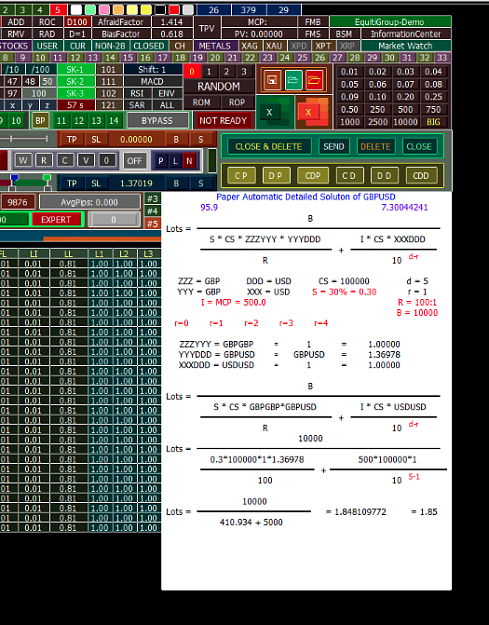Select number tab 20

215,57
